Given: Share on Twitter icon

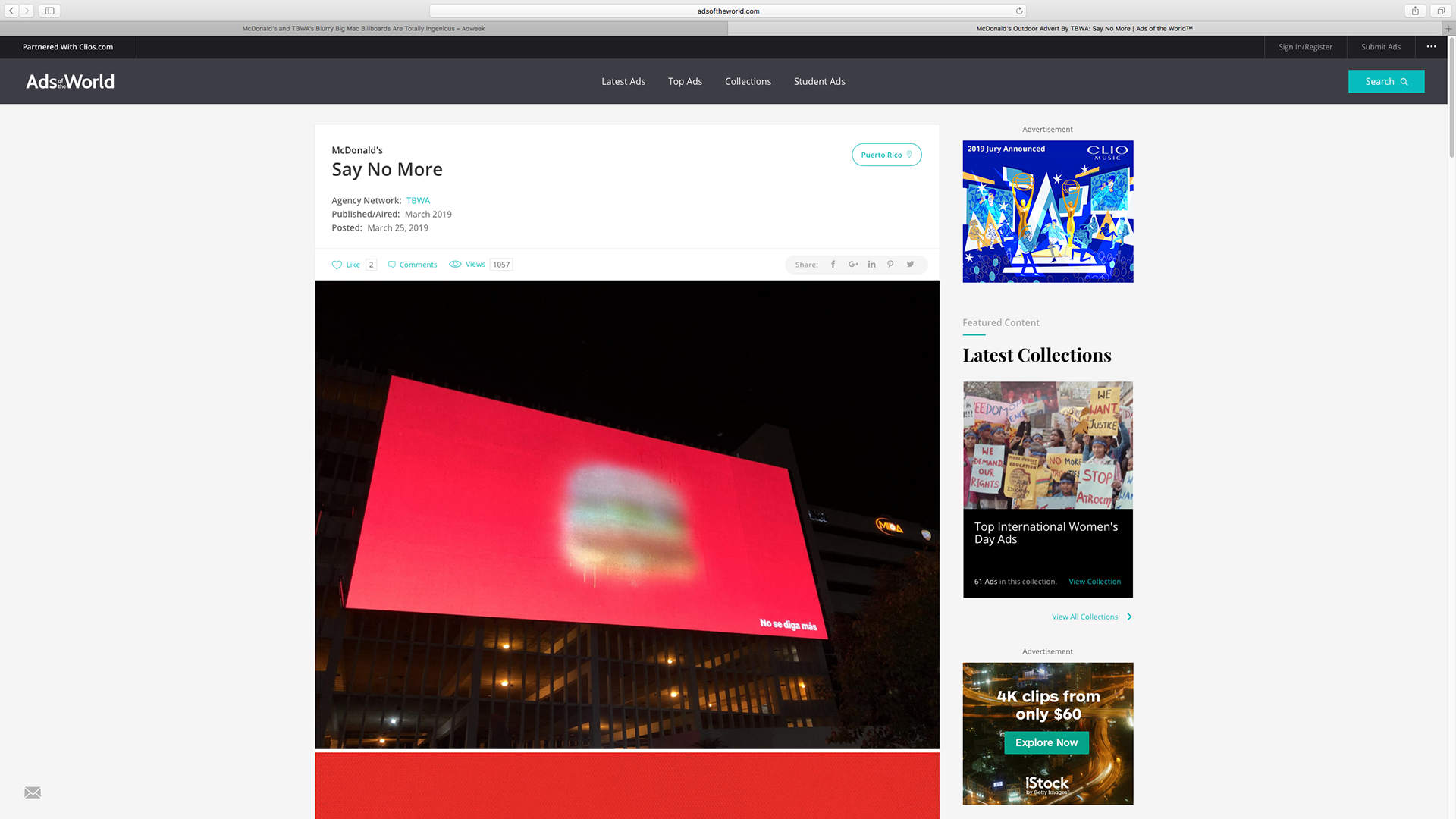Looking at the screenshot, I should point(910,265).
